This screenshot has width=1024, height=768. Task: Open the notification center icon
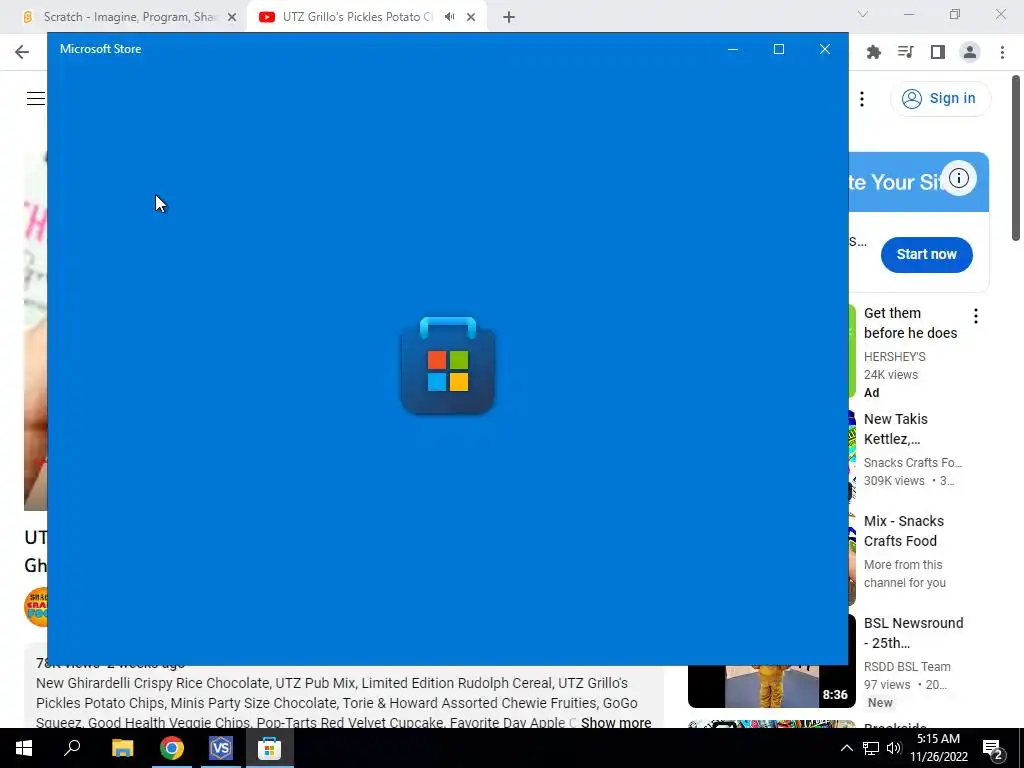(993, 748)
